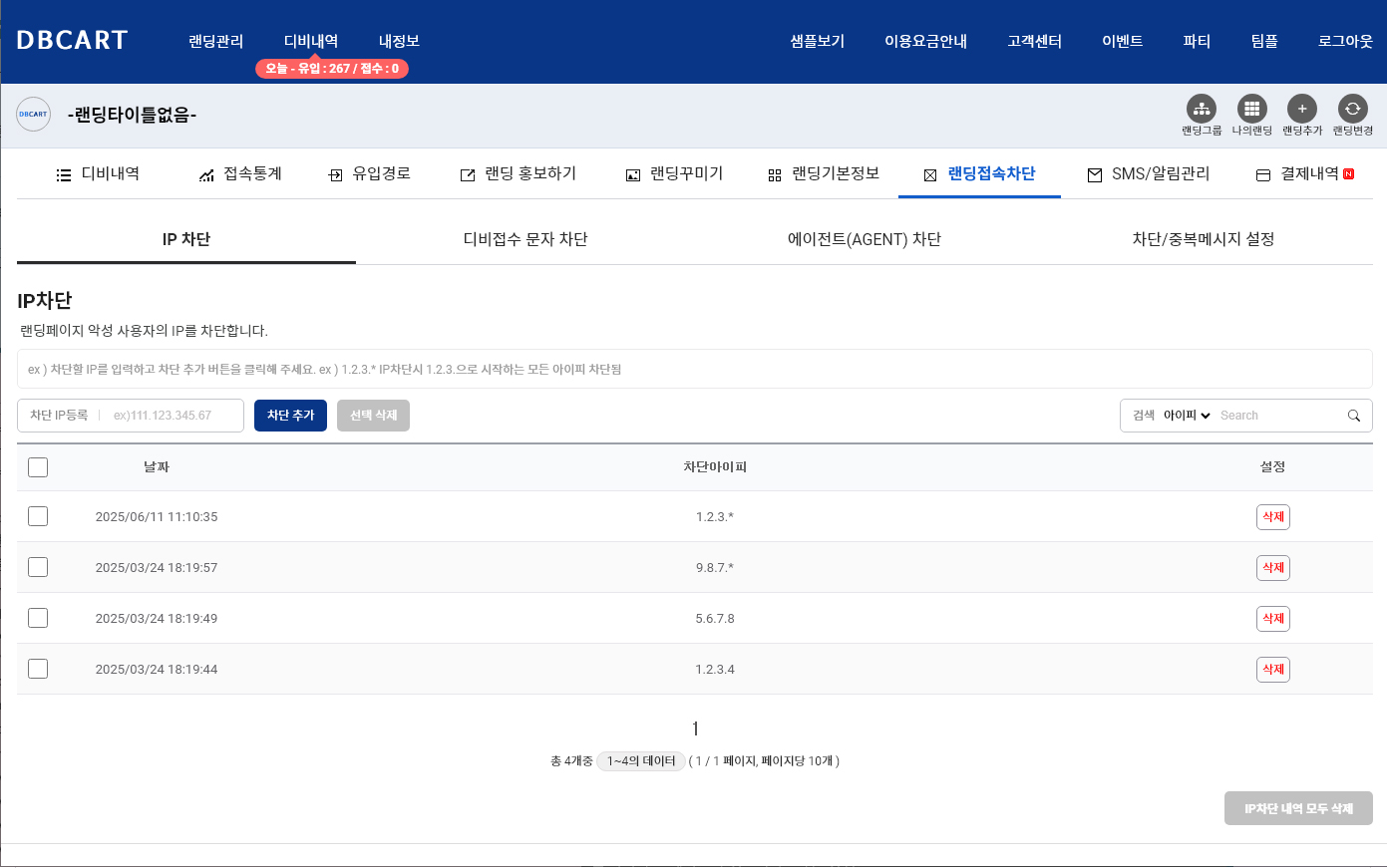
Task: Expand the 아이피 search type dropdown
Action: coord(1187,416)
